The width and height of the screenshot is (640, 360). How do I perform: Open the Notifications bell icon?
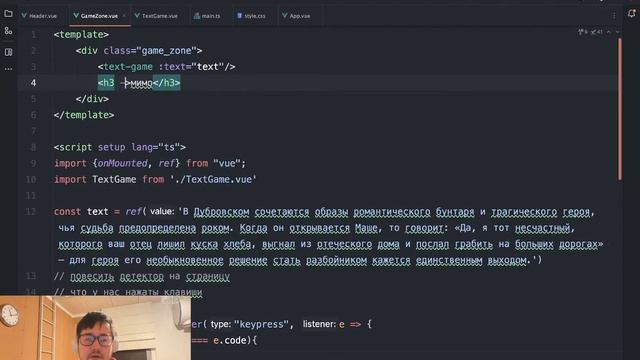pyautogui.click(x=631, y=13)
